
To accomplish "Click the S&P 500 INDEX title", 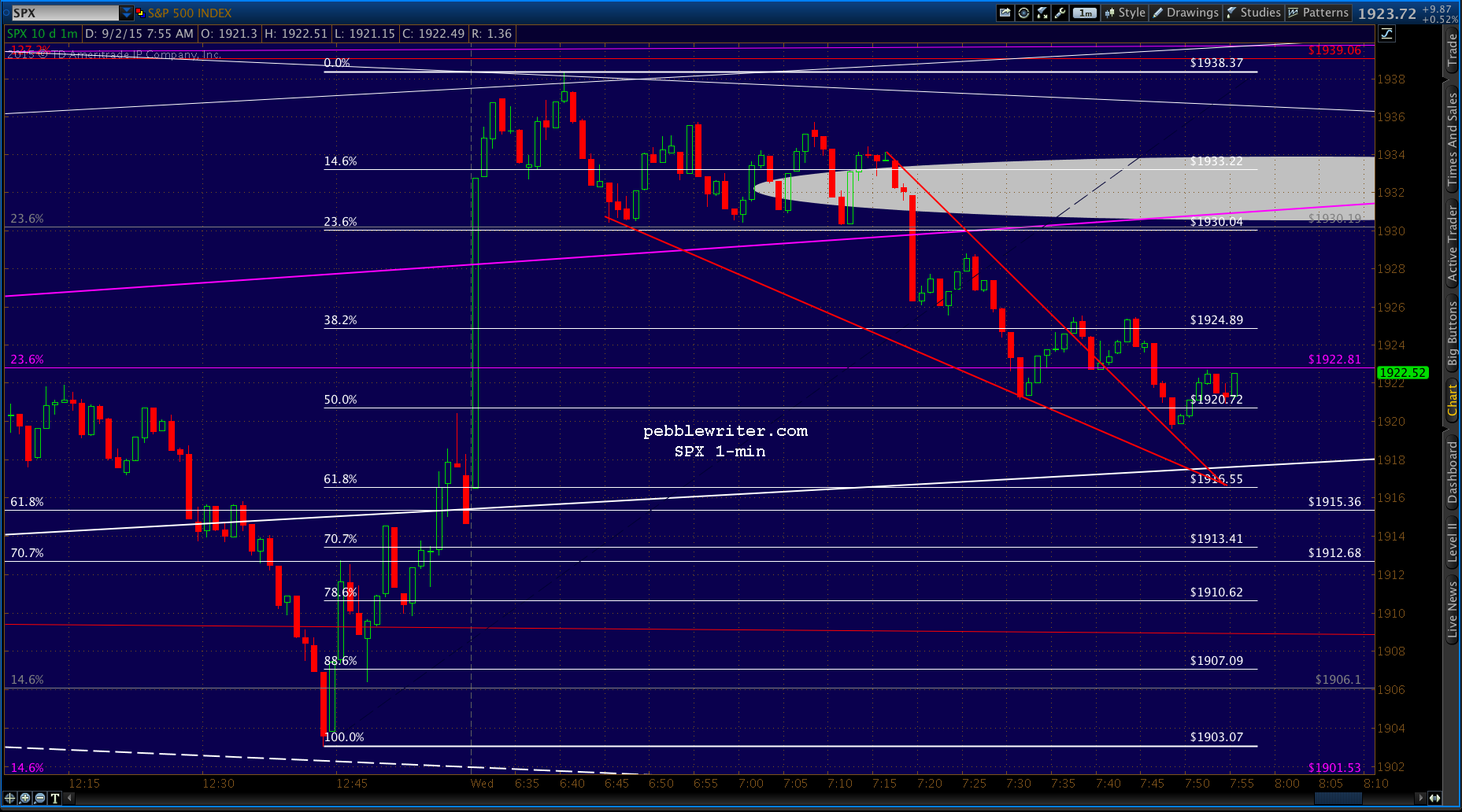I will [x=190, y=13].
